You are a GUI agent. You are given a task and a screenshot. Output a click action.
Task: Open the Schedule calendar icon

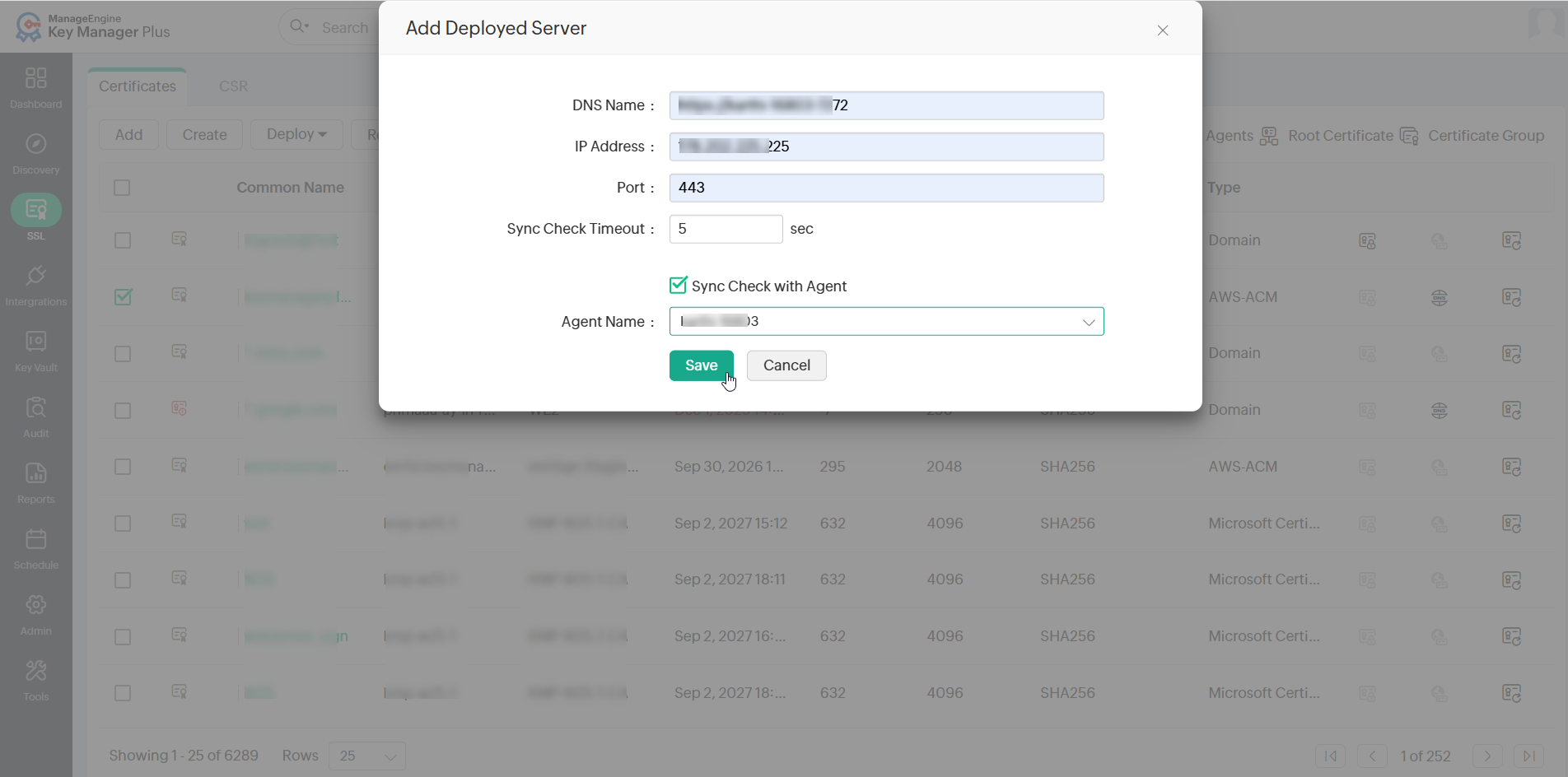(x=35, y=539)
